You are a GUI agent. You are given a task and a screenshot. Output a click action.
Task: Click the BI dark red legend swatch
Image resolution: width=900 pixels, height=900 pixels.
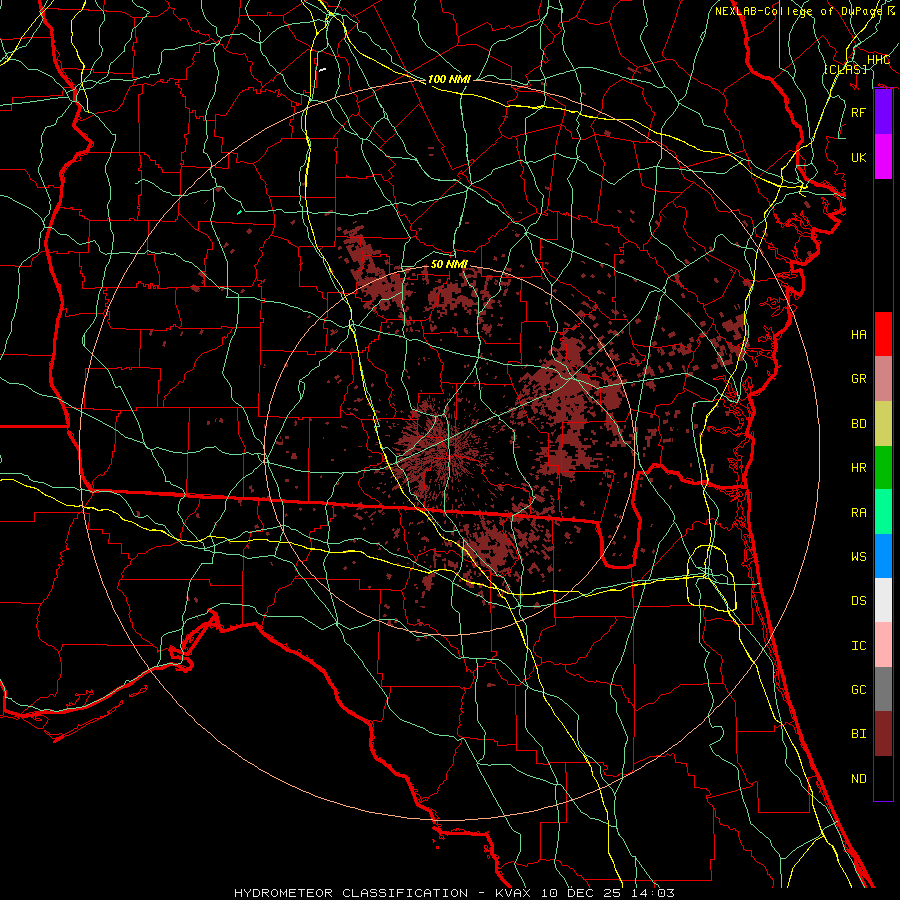pos(883,734)
